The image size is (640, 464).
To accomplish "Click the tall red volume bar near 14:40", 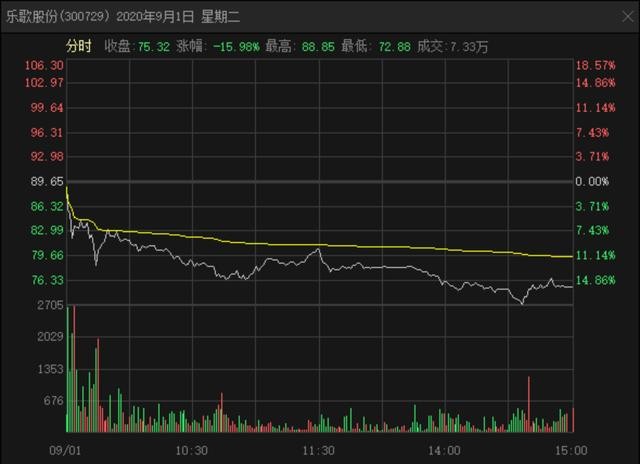I will point(529,404).
